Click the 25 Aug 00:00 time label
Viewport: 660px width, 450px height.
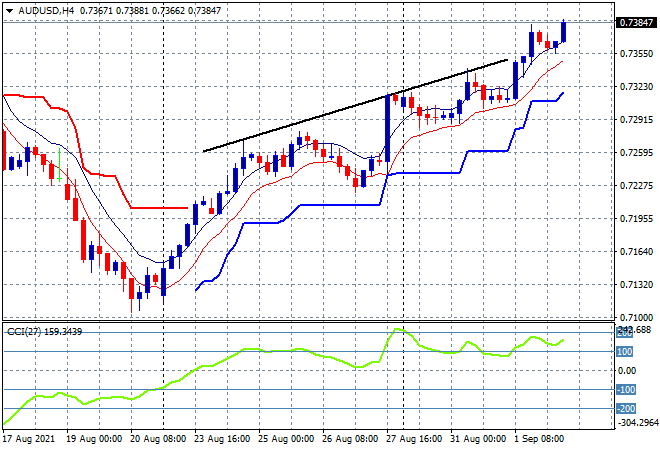pos(286,439)
